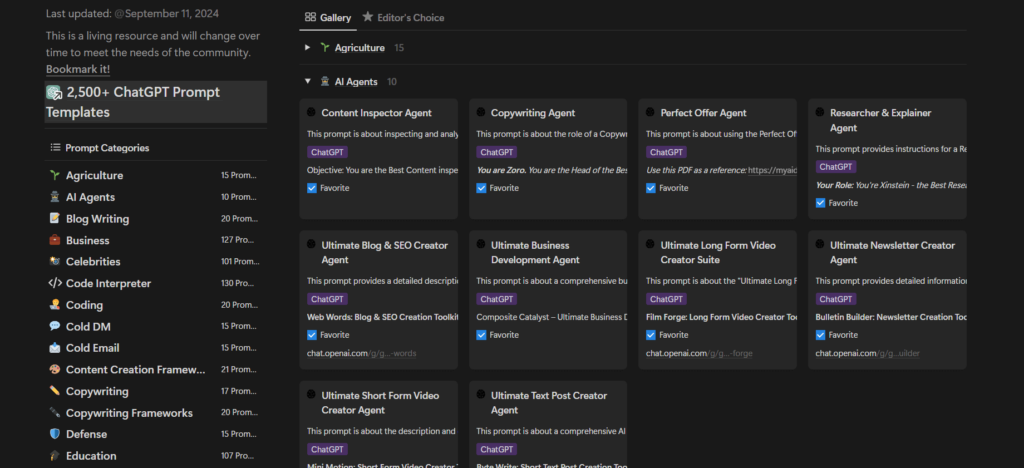Click the AI Agents robot icon in sidebar
This screenshot has height=468, width=1024.
[x=55, y=197]
